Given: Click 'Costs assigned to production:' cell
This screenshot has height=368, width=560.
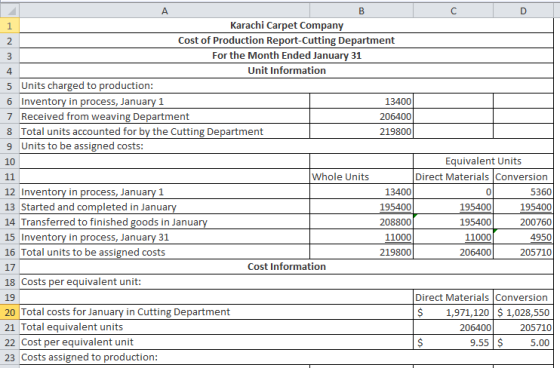Looking at the screenshot, I should point(286,357).
